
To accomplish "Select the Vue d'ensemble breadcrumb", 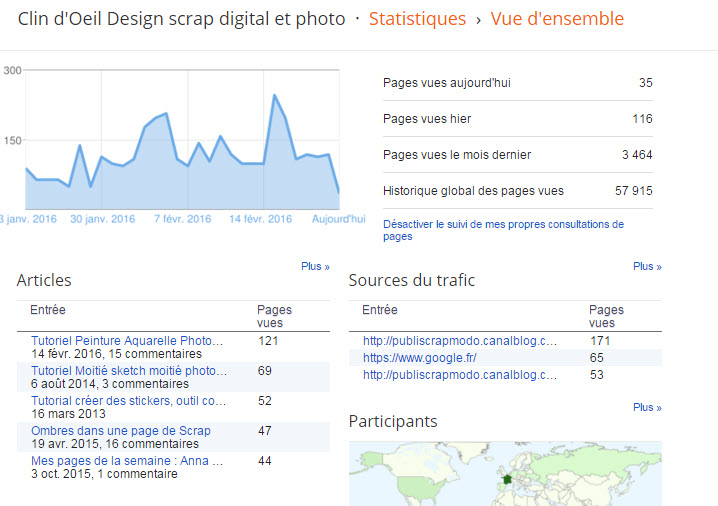I will tap(557, 19).
